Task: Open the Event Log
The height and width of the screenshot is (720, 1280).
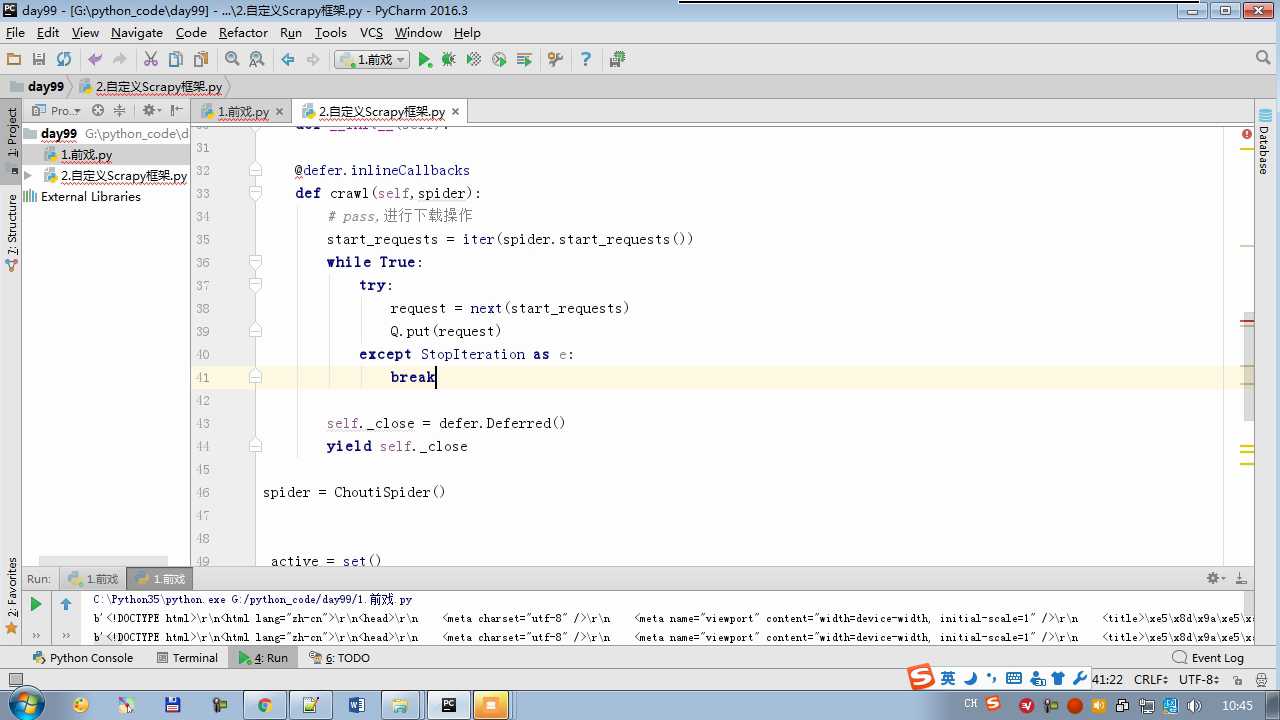Action: pos(1208,658)
